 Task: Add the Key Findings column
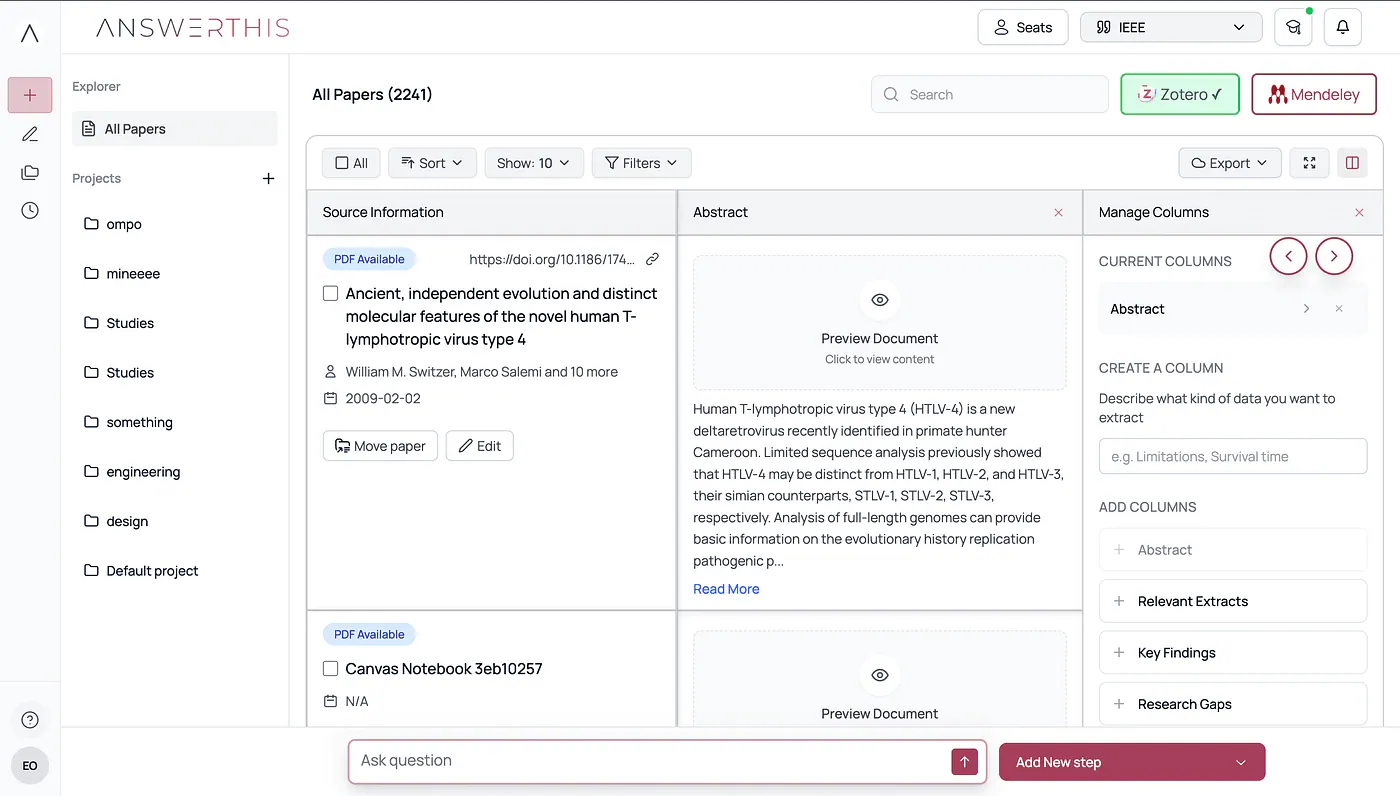click(1232, 653)
